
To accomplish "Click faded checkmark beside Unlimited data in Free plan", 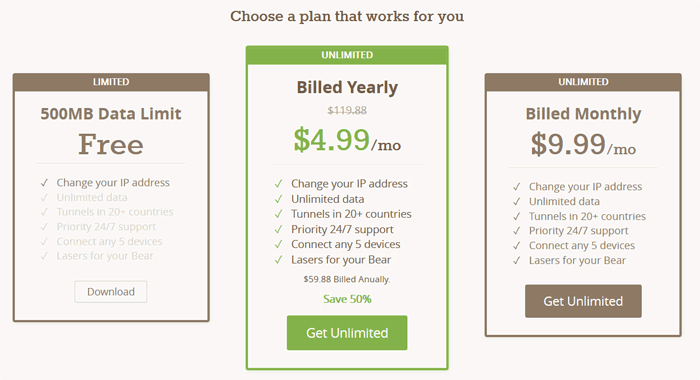I will pyautogui.click(x=44, y=197).
